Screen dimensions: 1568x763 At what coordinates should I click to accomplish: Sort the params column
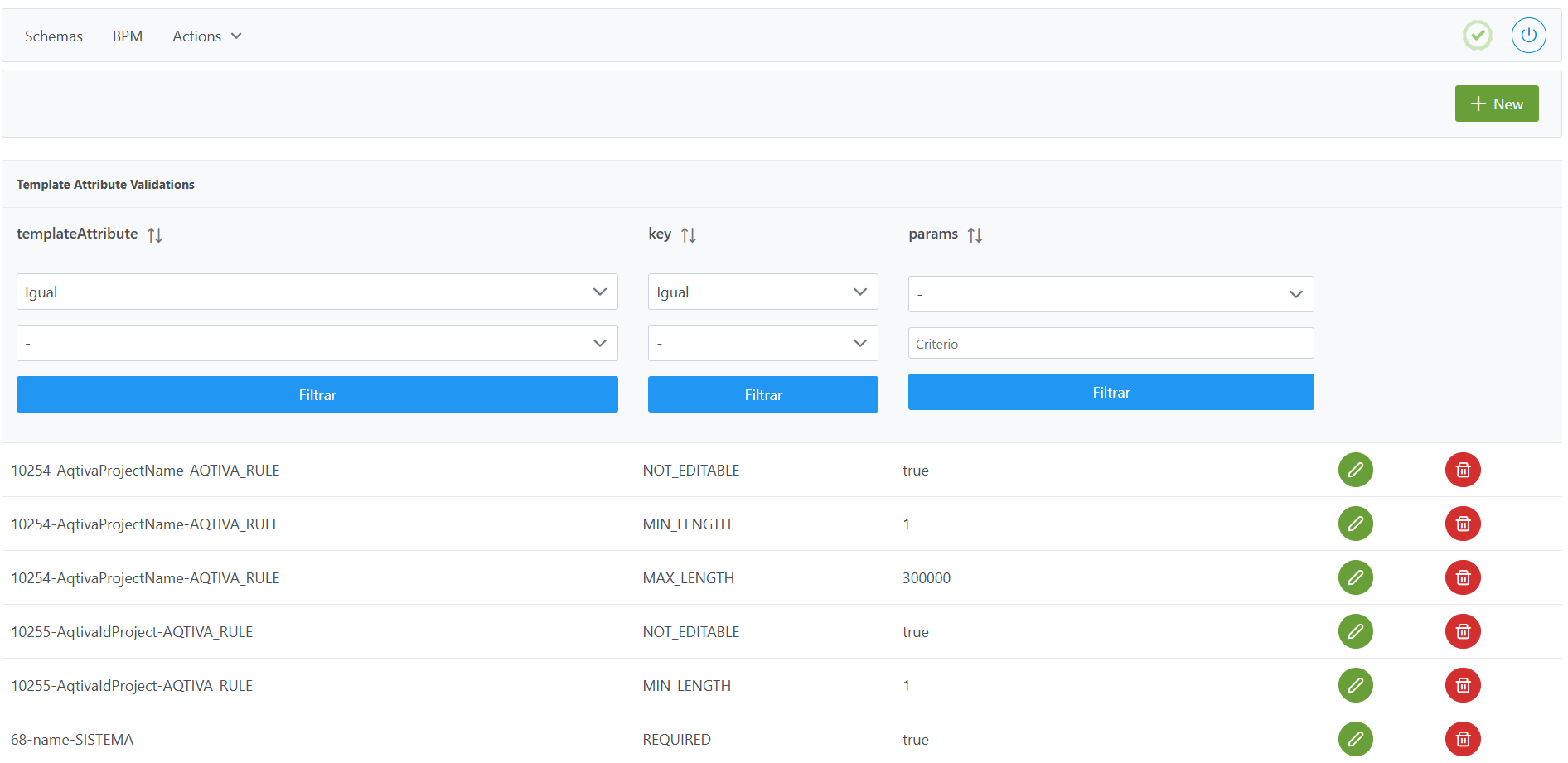click(975, 235)
